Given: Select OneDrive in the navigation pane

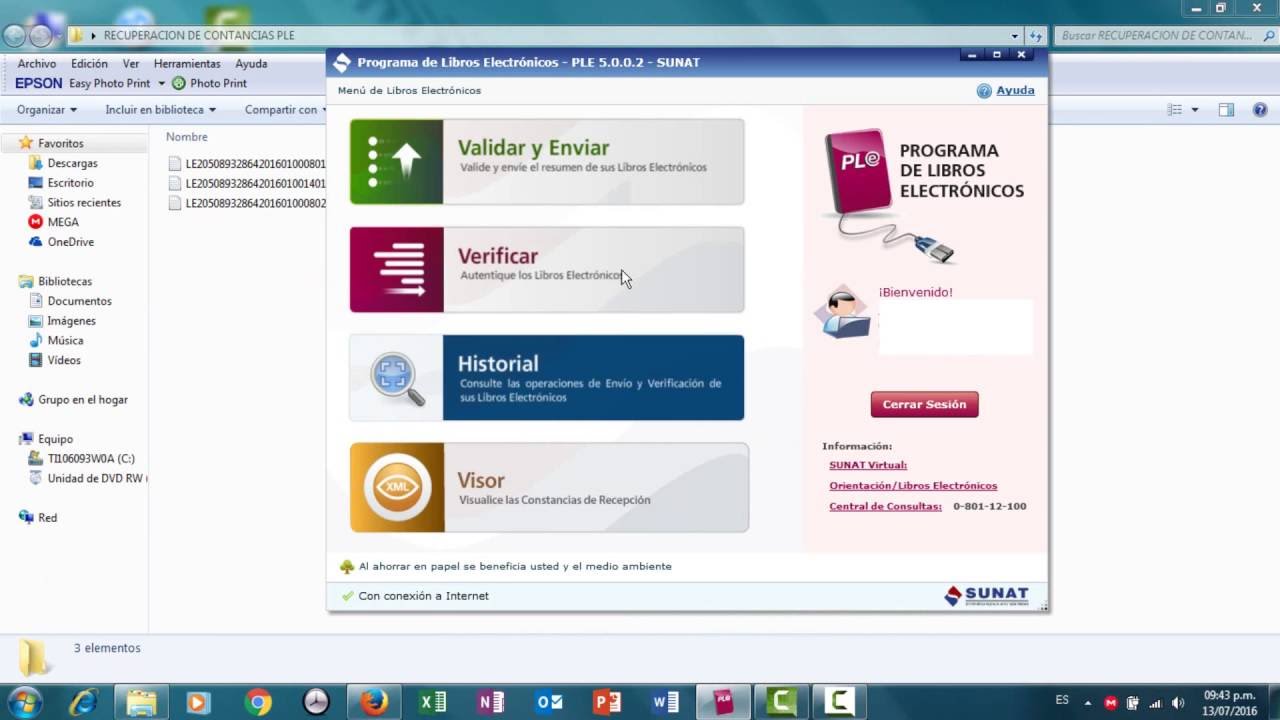Looking at the screenshot, I should click(70, 242).
